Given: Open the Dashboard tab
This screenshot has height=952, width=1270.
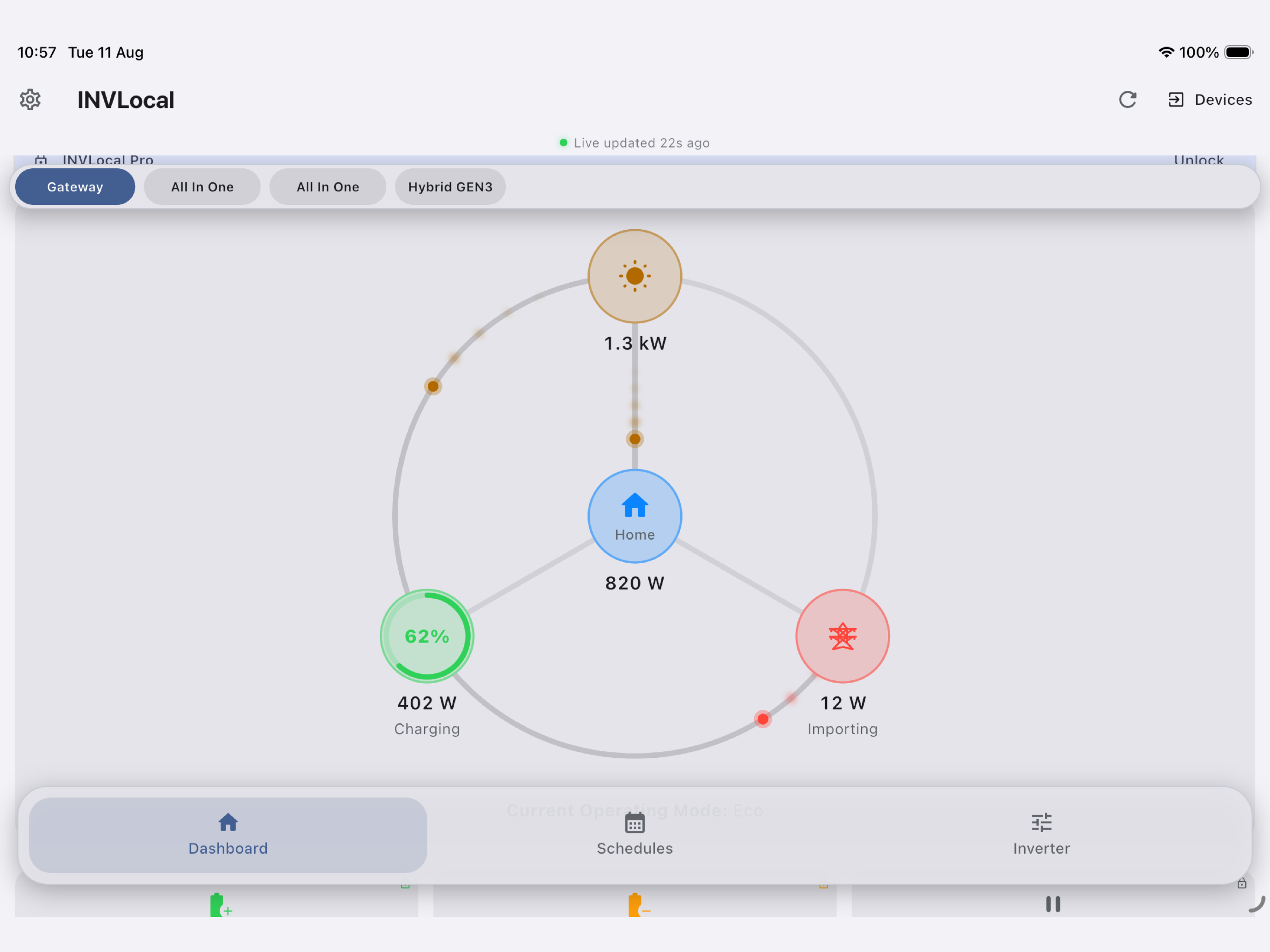Looking at the screenshot, I should [x=228, y=835].
